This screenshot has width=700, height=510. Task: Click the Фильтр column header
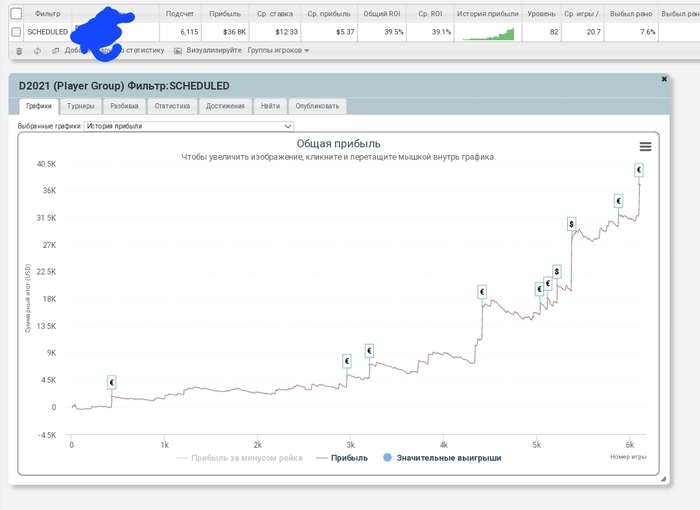point(48,14)
